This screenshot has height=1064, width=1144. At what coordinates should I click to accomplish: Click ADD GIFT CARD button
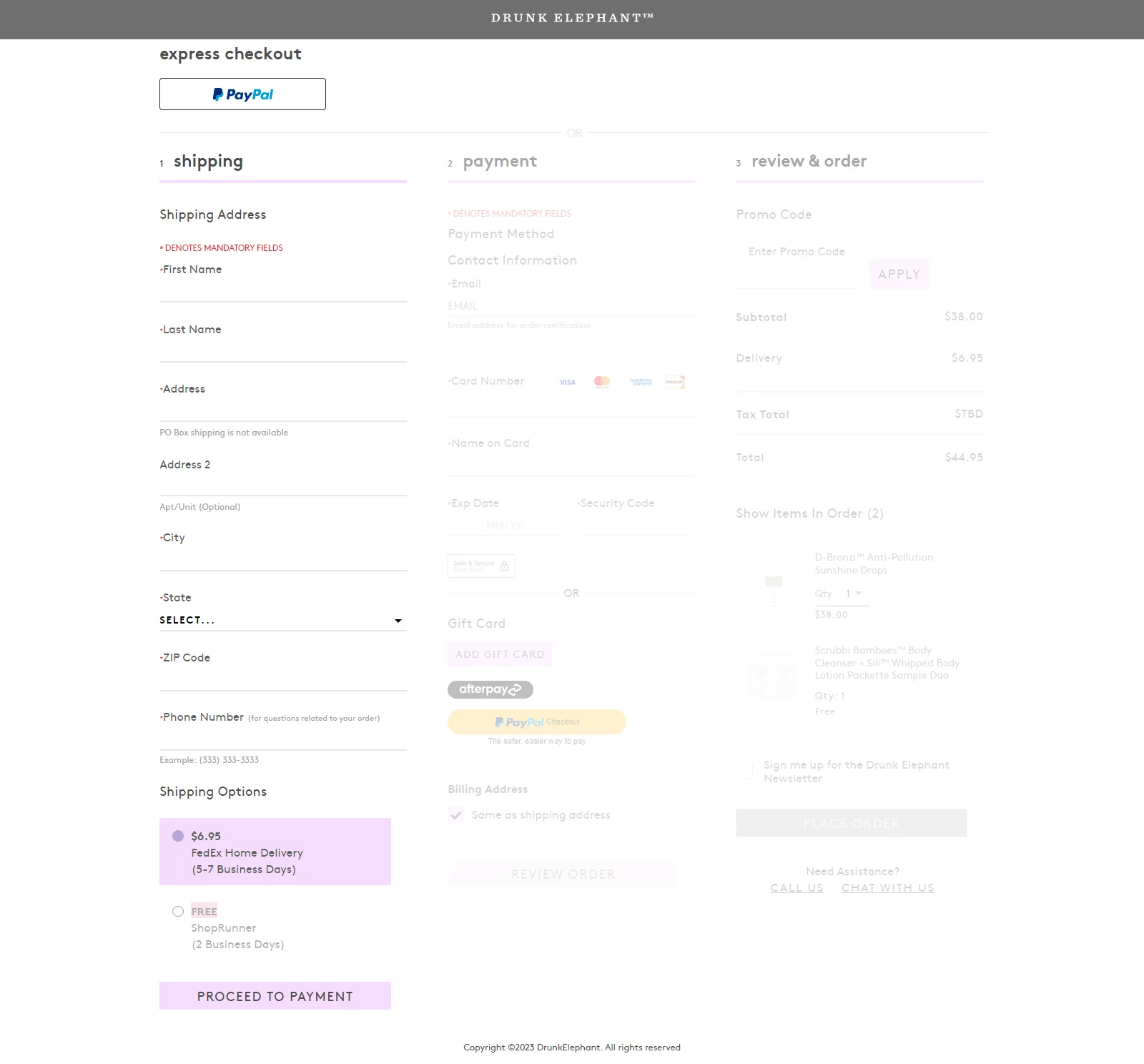click(x=500, y=654)
